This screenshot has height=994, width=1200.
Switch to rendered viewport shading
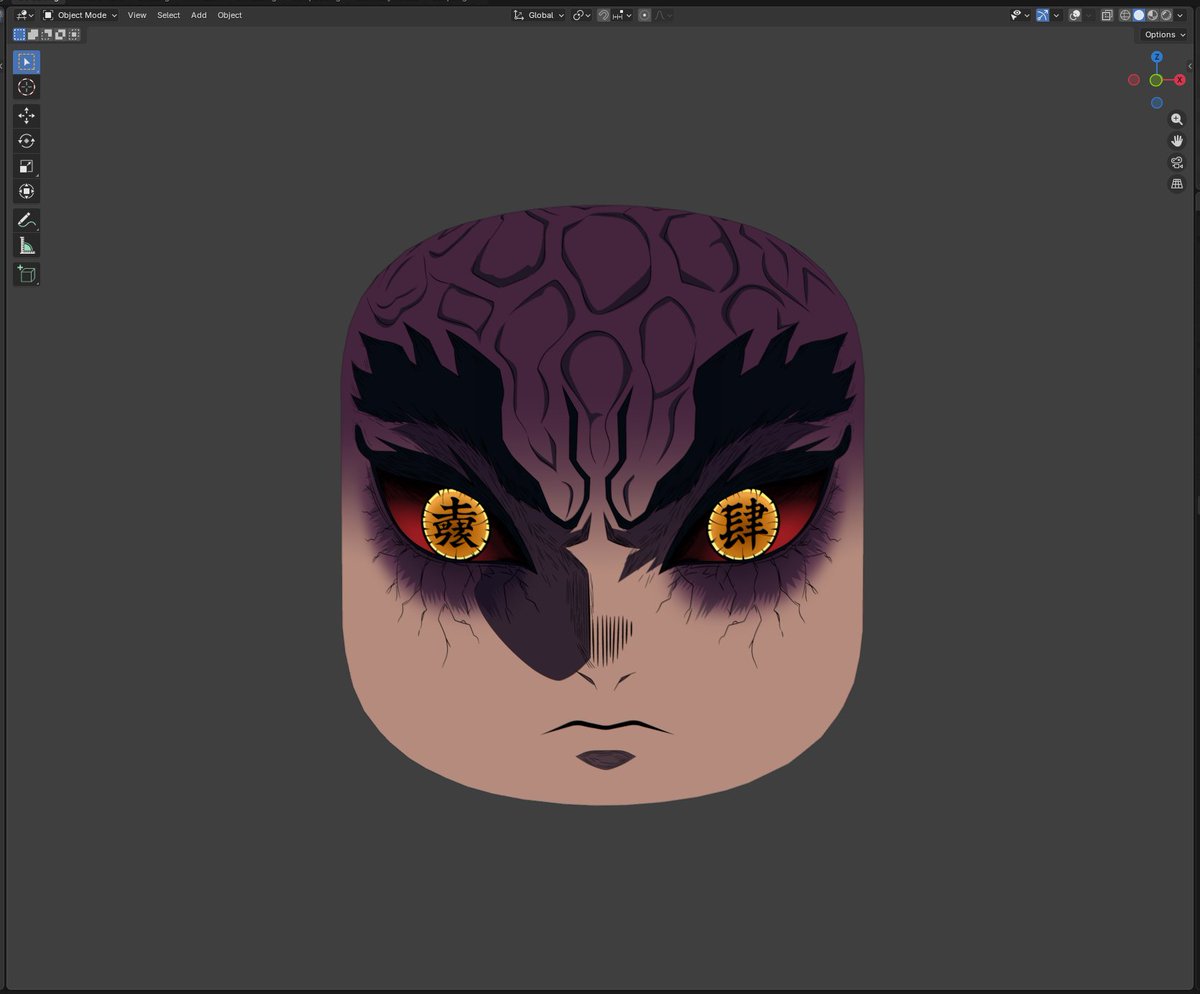click(x=1166, y=15)
